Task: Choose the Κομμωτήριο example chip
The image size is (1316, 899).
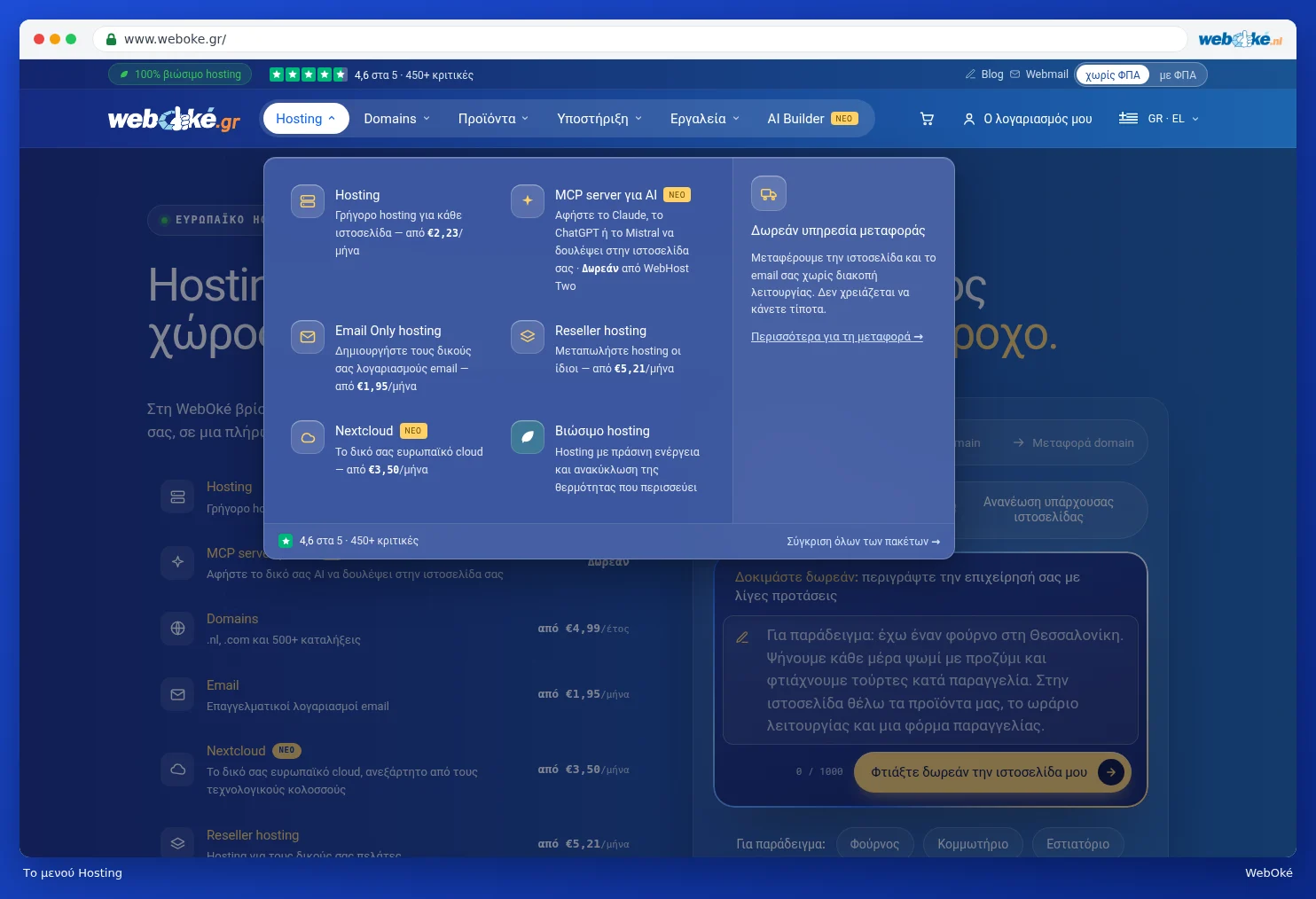Action: 973,844
